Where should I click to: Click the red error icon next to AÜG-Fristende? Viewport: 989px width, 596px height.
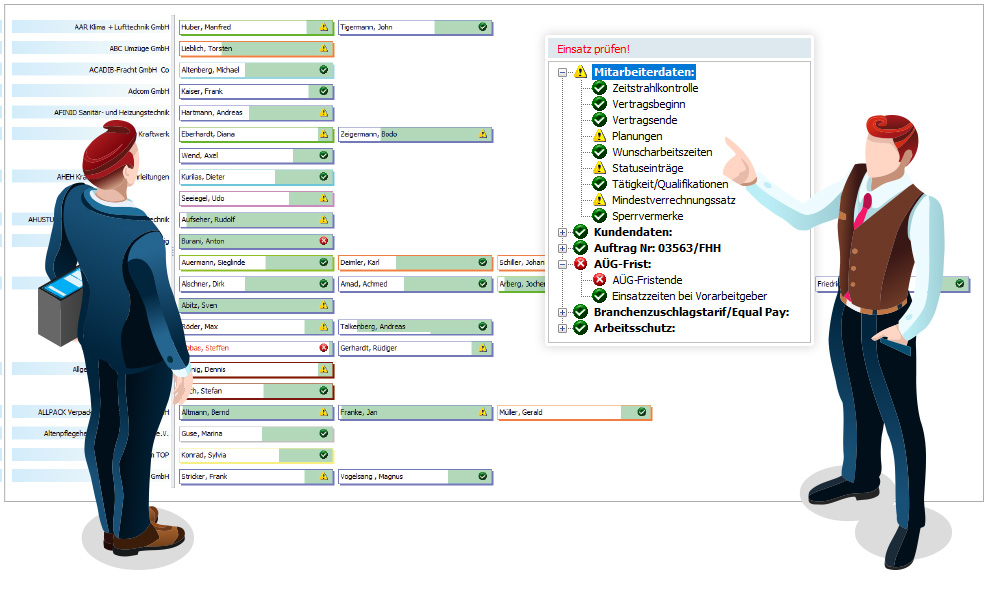coord(600,280)
